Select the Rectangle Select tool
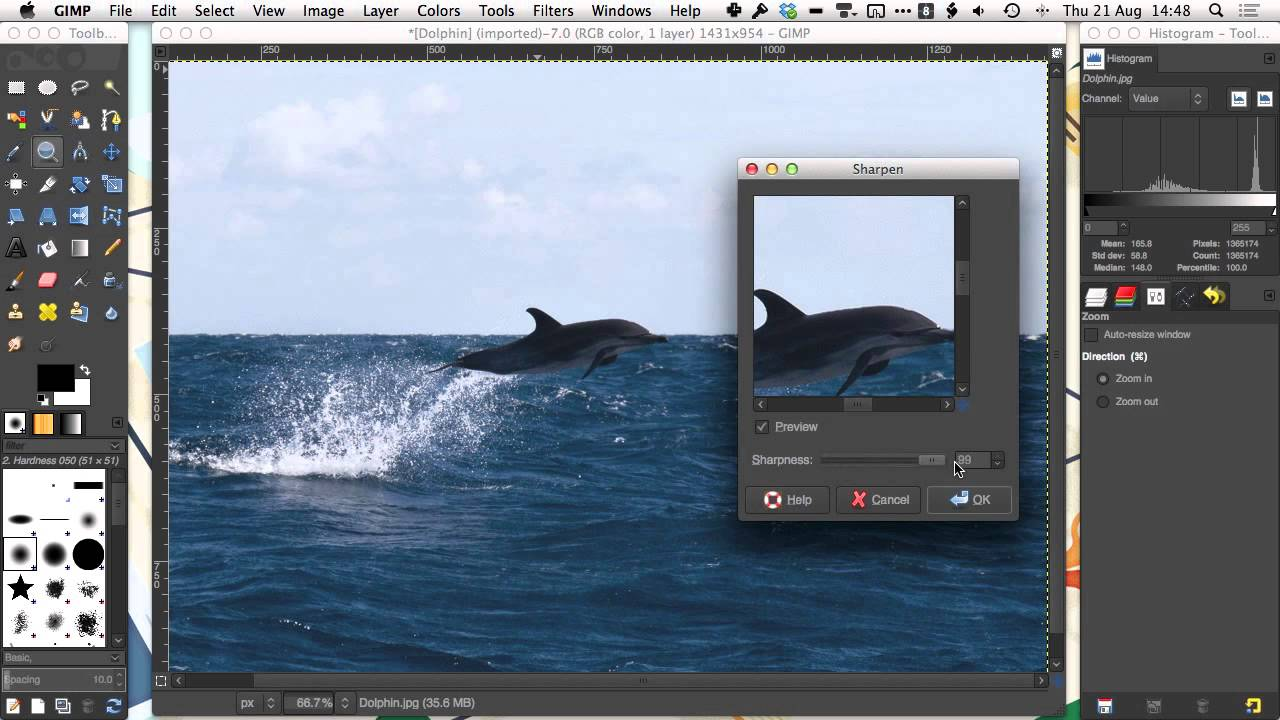 (x=16, y=87)
